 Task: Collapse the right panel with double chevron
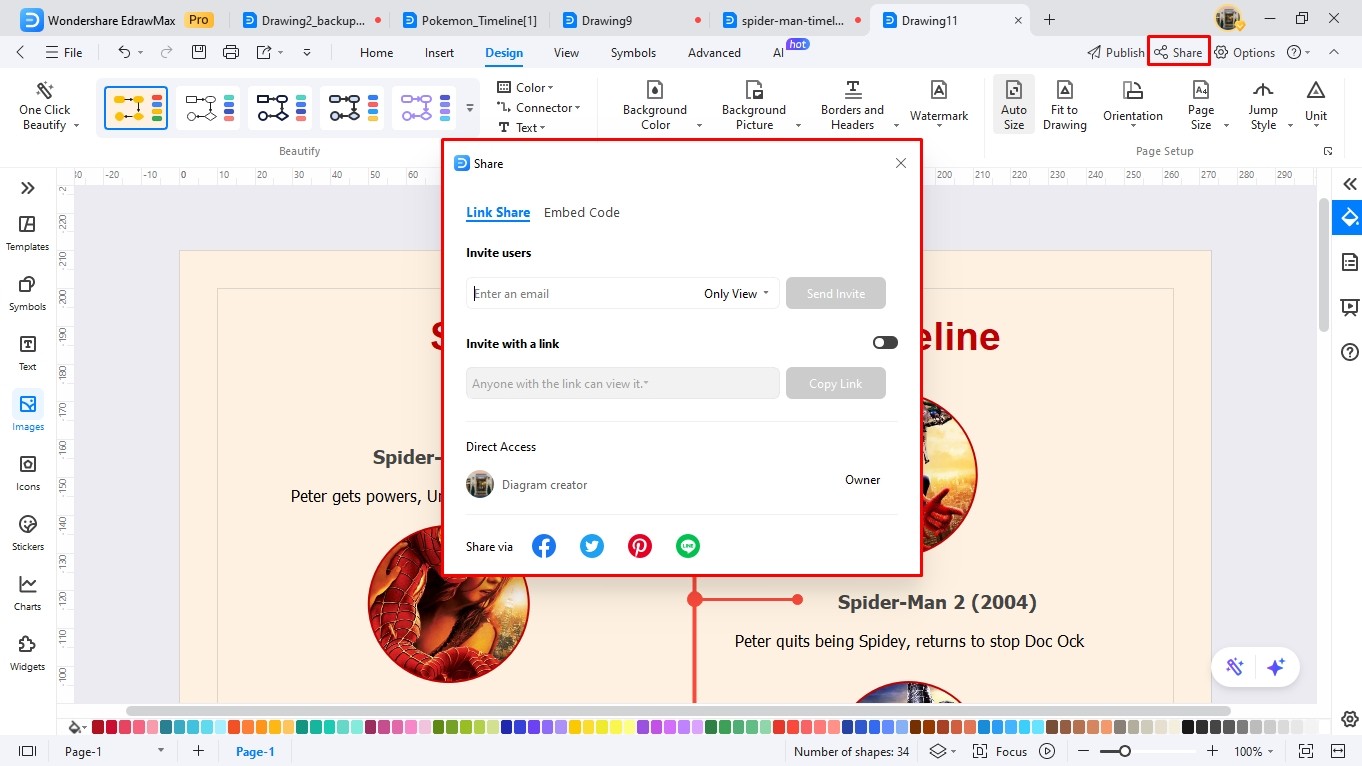pyautogui.click(x=1350, y=184)
